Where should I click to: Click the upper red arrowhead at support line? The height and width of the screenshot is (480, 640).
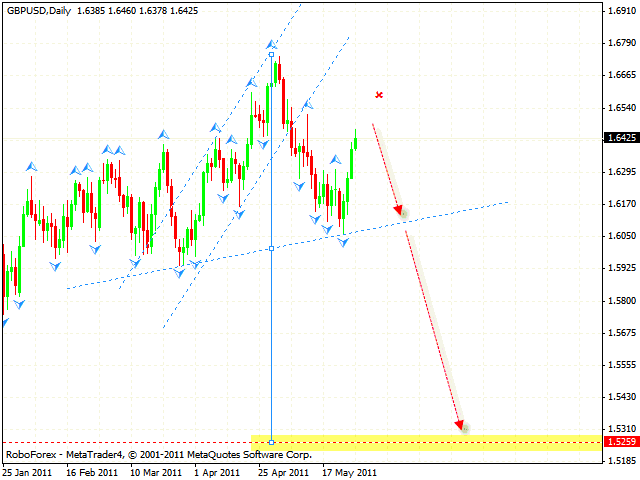click(x=399, y=211)
